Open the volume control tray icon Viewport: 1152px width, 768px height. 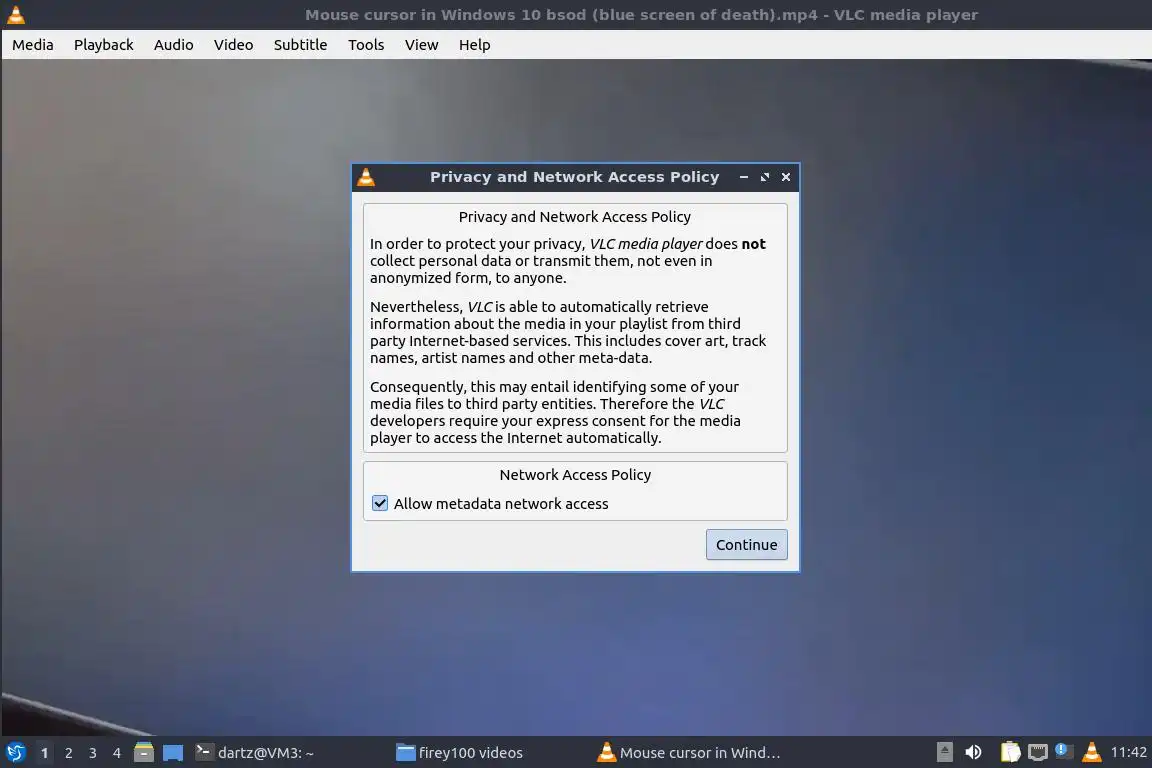973,753
